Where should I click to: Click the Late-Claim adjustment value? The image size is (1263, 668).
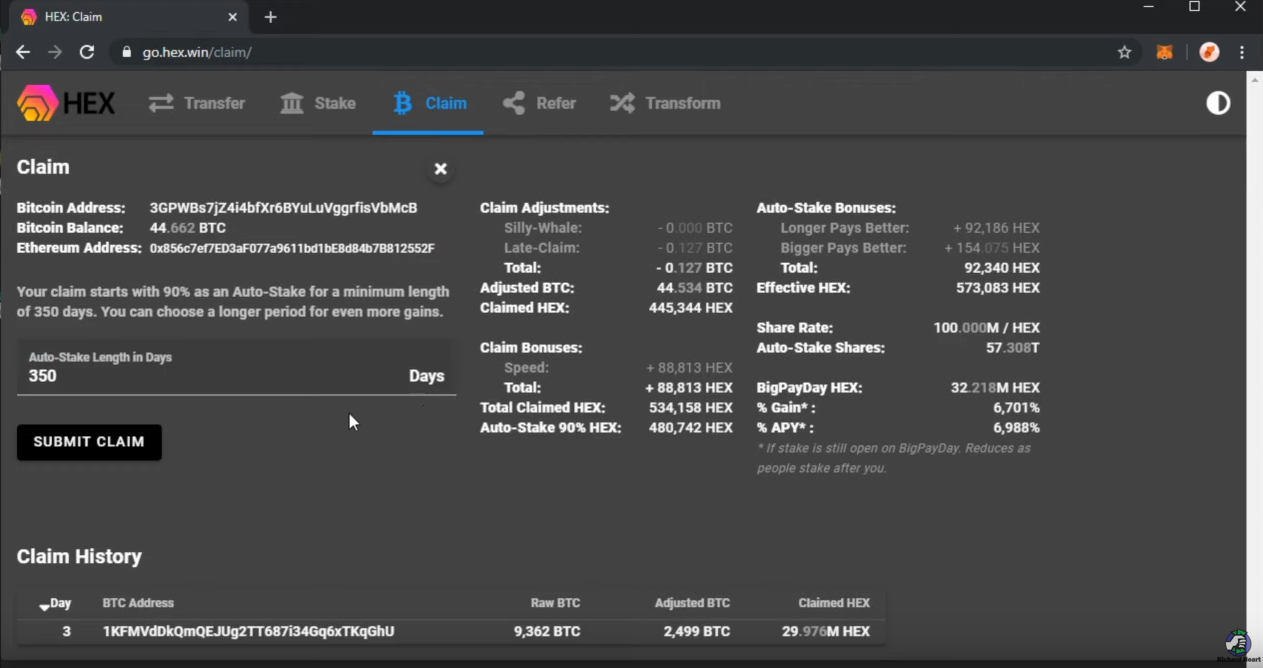tap(695, 248)
